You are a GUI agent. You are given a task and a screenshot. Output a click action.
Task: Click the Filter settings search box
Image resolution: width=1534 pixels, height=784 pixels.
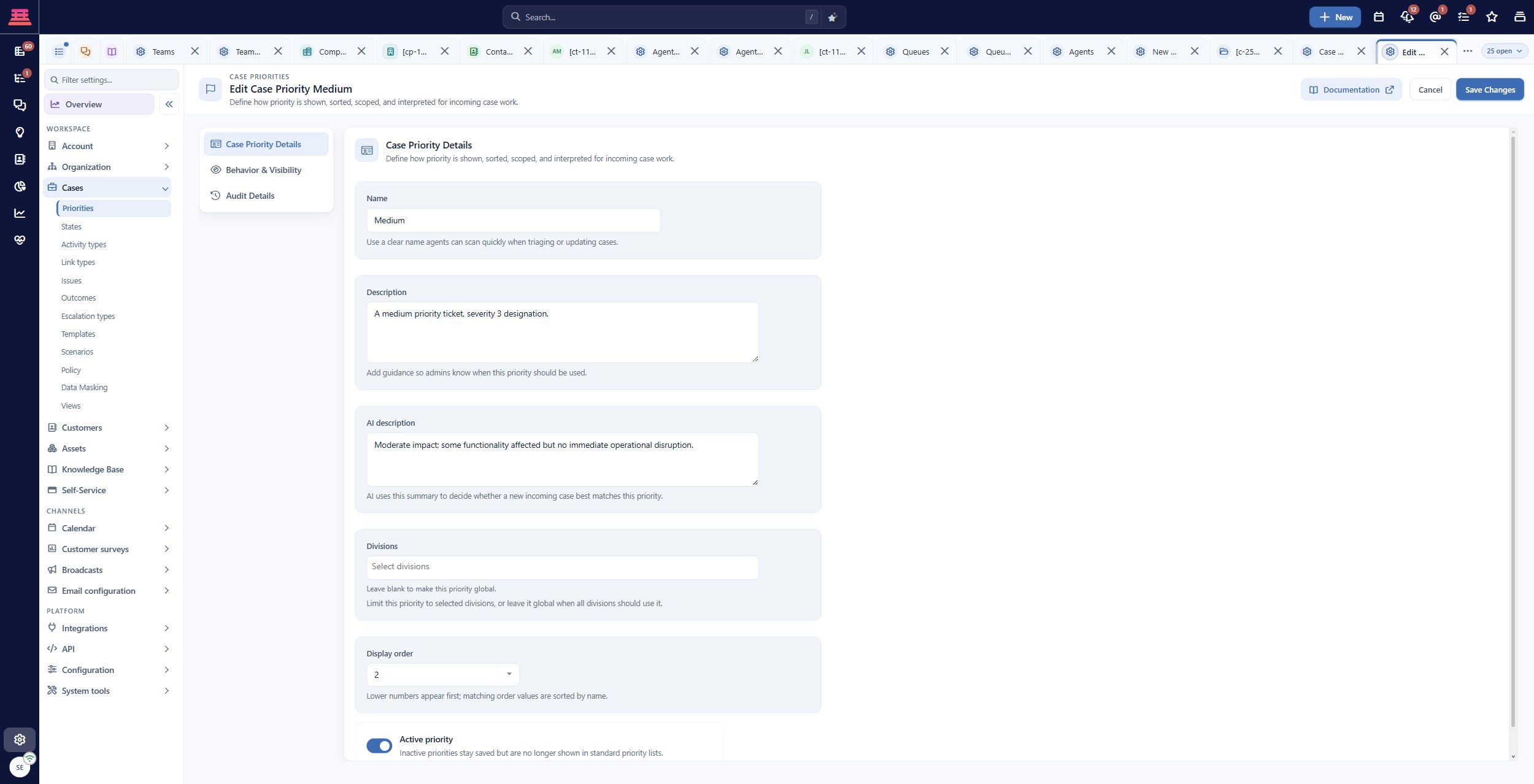pos(111,80)
